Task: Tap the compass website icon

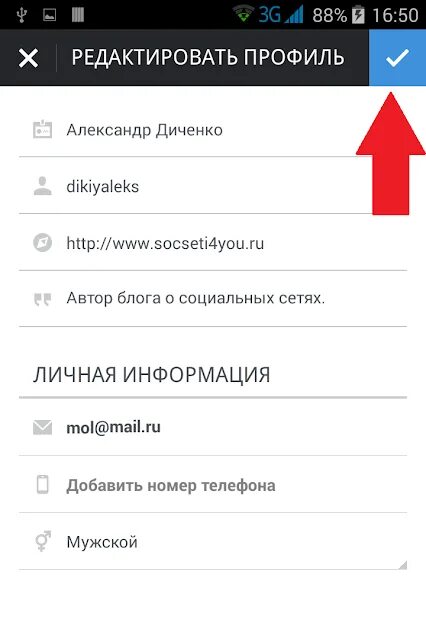Action: 42,243
